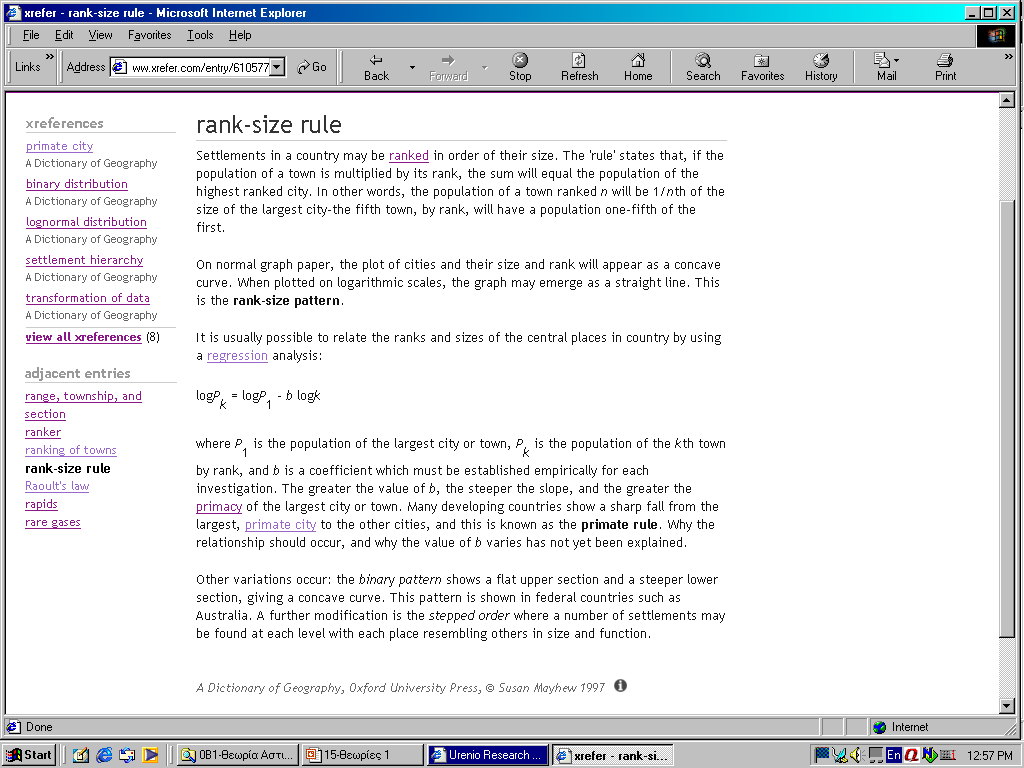Open the Help menu
Image resolution: width=1024 pixels, height=768 pixels.
click(x=240, y=35)
